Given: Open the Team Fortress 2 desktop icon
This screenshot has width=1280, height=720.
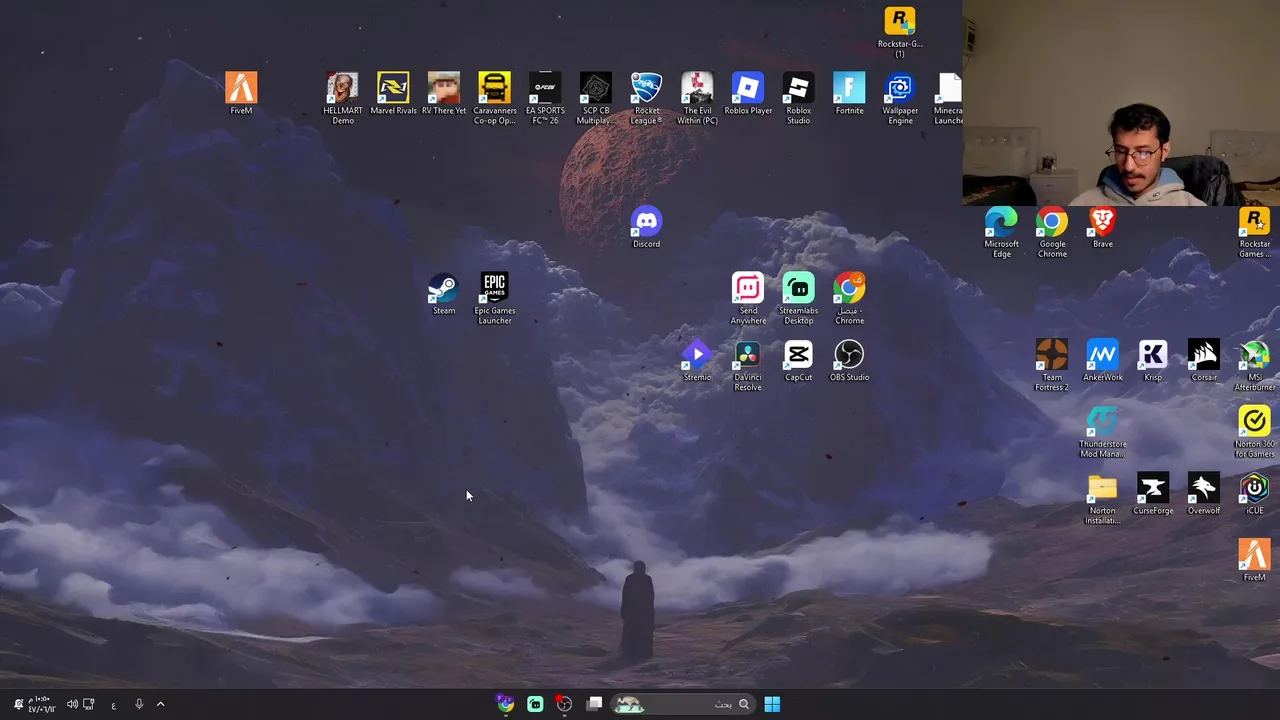Looking at the screenshot, I should [1052, 364].
